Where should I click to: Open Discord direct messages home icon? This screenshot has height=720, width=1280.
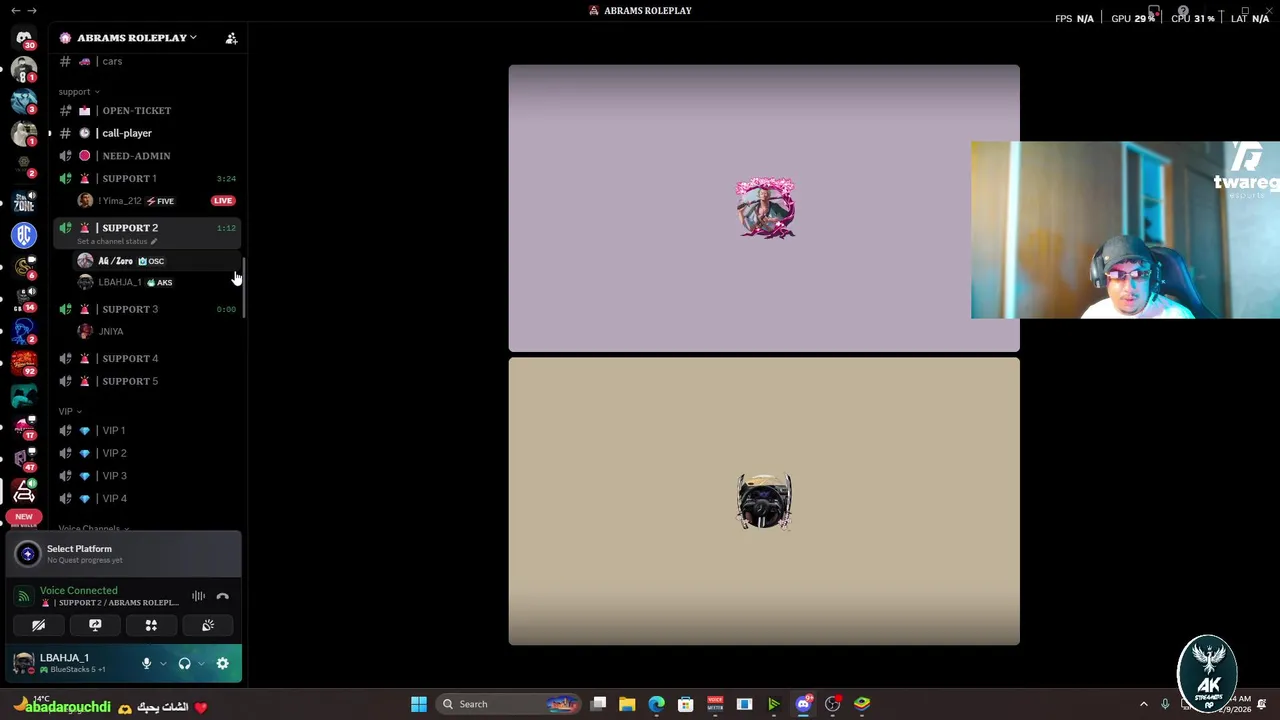pos(24,38)
